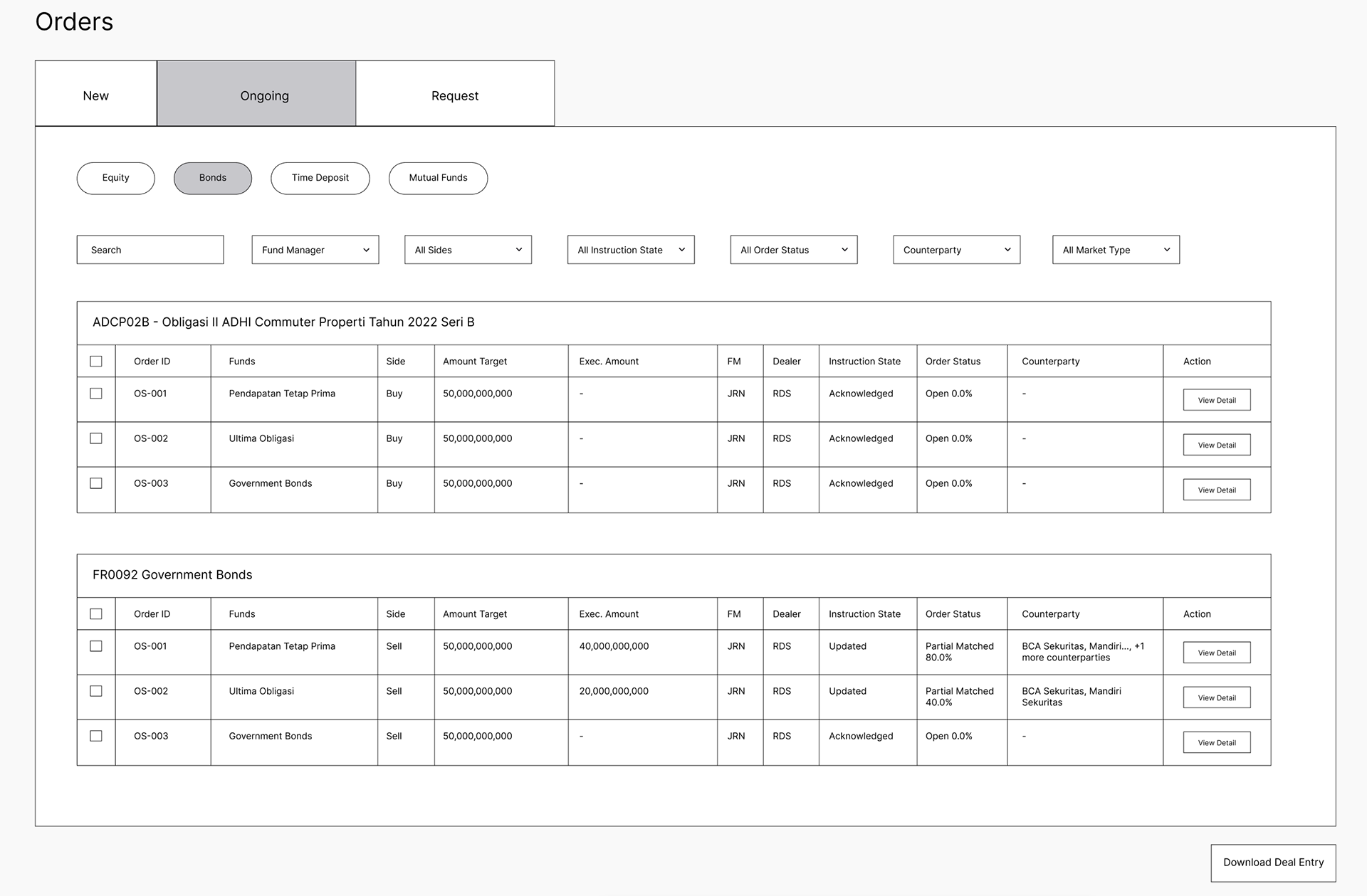Open the Request tab
Screen dimensions: 1367x896
click(x=455, y=94)
